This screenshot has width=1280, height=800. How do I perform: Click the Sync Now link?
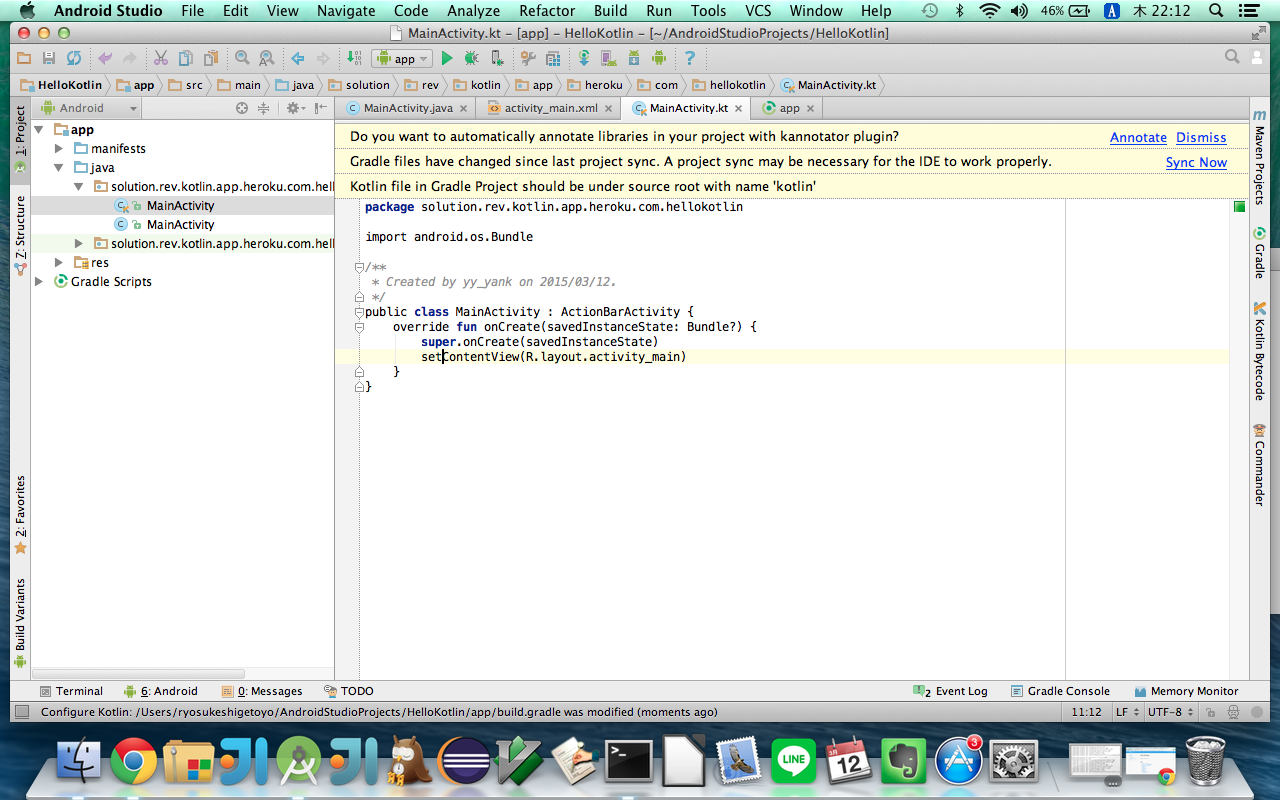[1196, 162]
